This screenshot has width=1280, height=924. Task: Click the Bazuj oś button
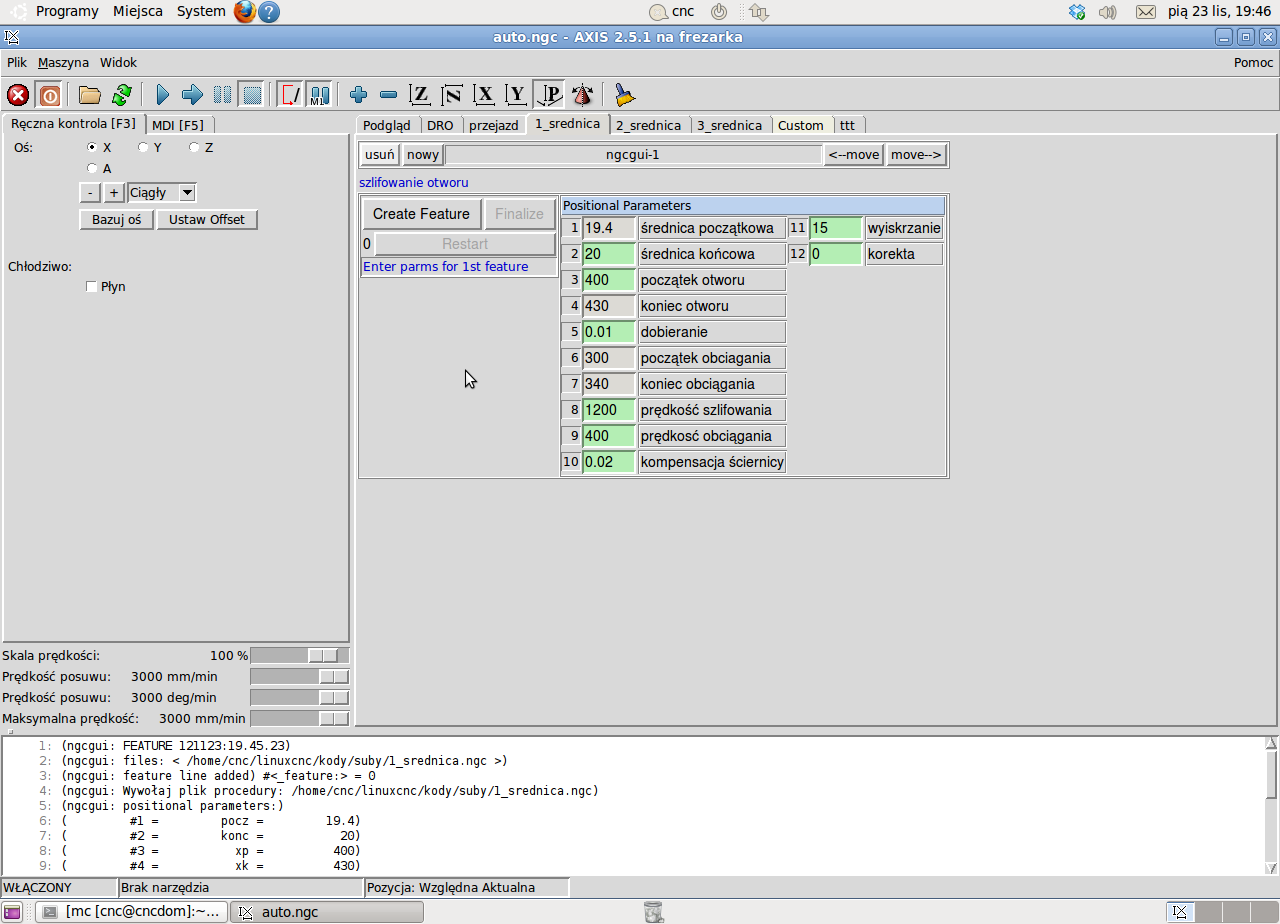click(x=117, y=220)
